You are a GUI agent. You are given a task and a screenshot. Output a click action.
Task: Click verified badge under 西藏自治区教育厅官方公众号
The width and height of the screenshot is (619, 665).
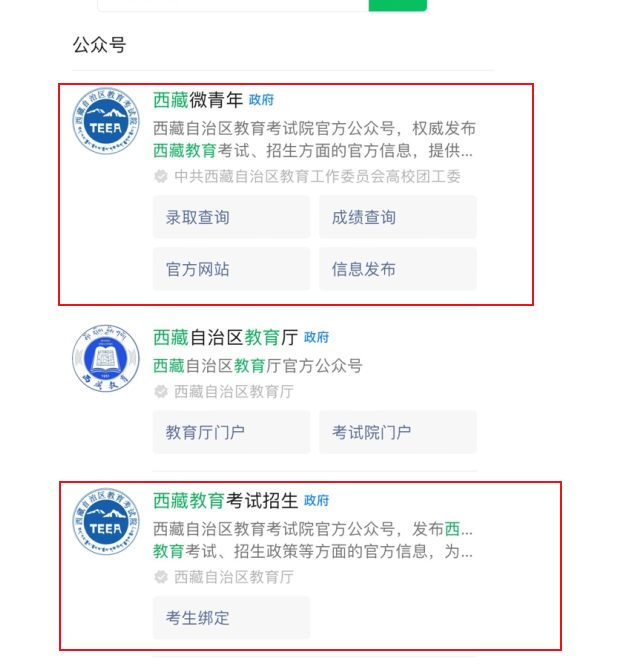(161, 391)
